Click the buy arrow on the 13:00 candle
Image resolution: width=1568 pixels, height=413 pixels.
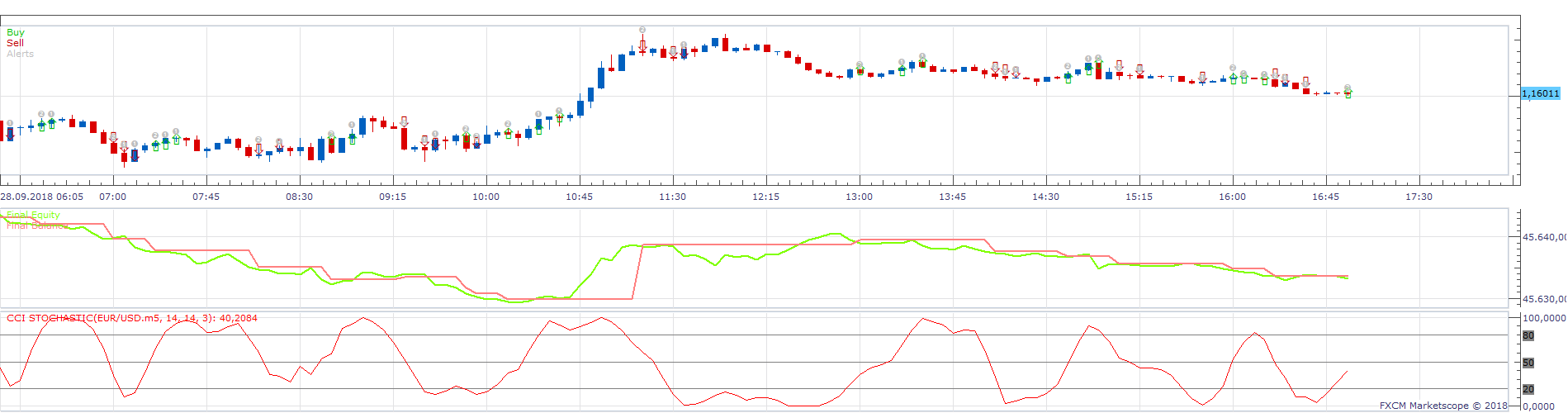[860, 71]
